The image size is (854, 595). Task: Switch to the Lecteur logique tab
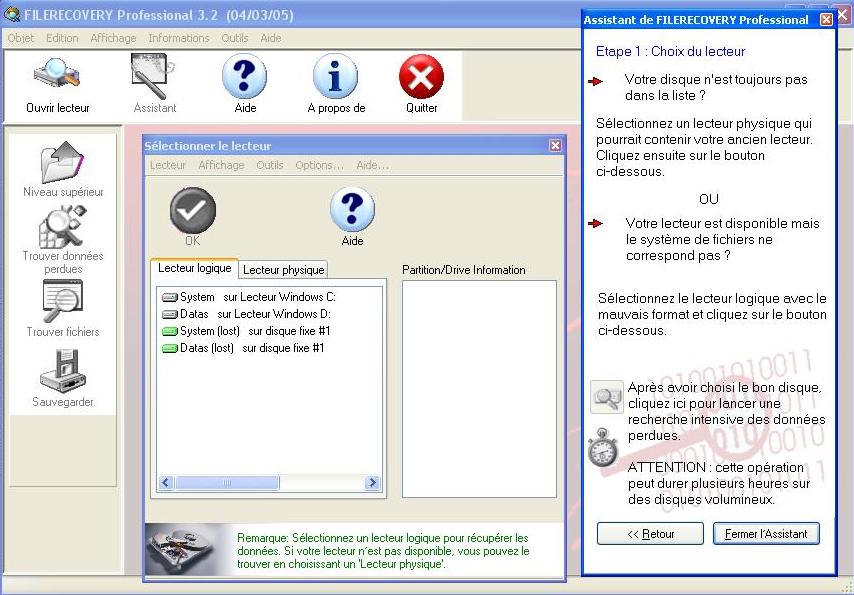coord(194,268)
